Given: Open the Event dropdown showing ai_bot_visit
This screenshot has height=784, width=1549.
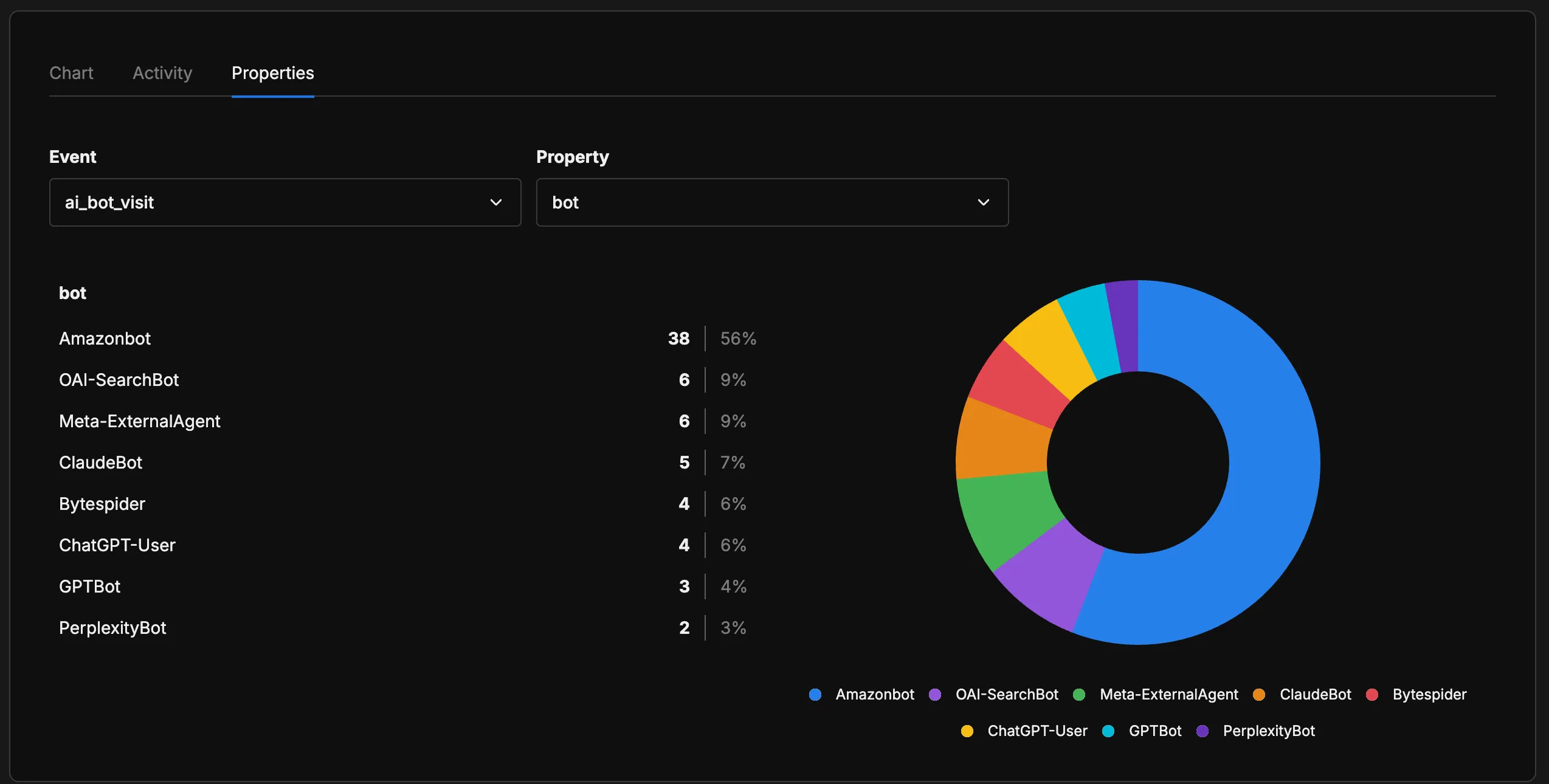Looking at the screenshot, I should click(x=285, y=202).
